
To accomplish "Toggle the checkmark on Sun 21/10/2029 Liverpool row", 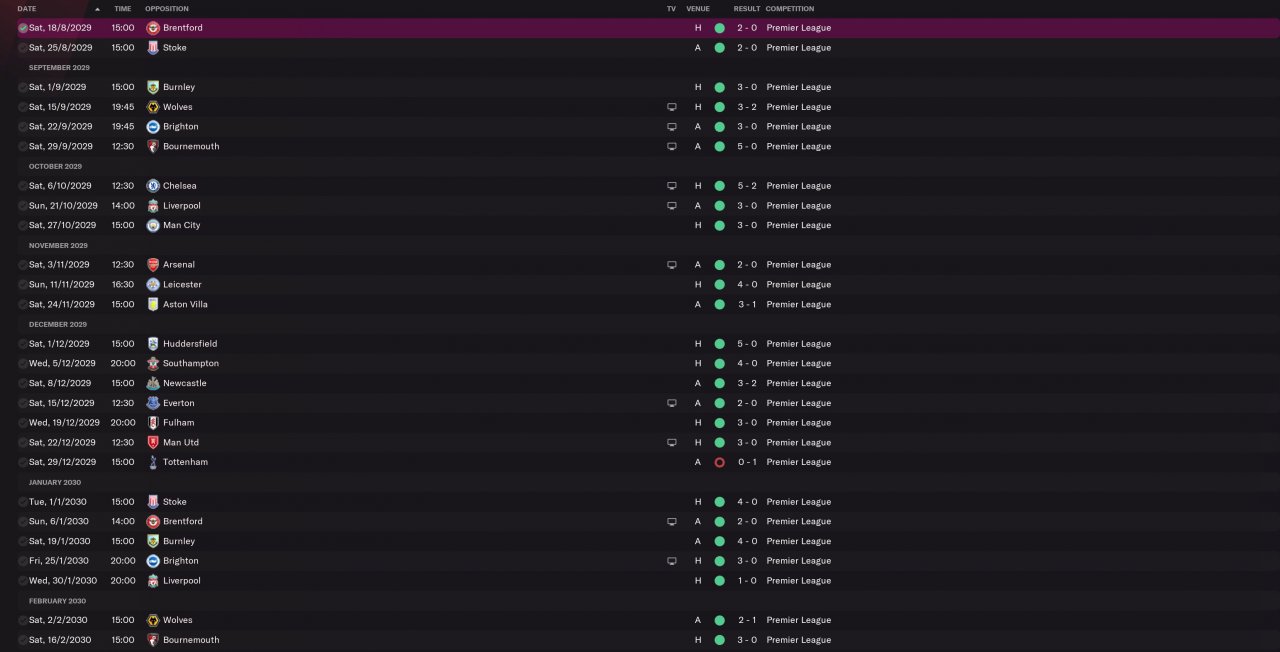I will pos(23,206).
